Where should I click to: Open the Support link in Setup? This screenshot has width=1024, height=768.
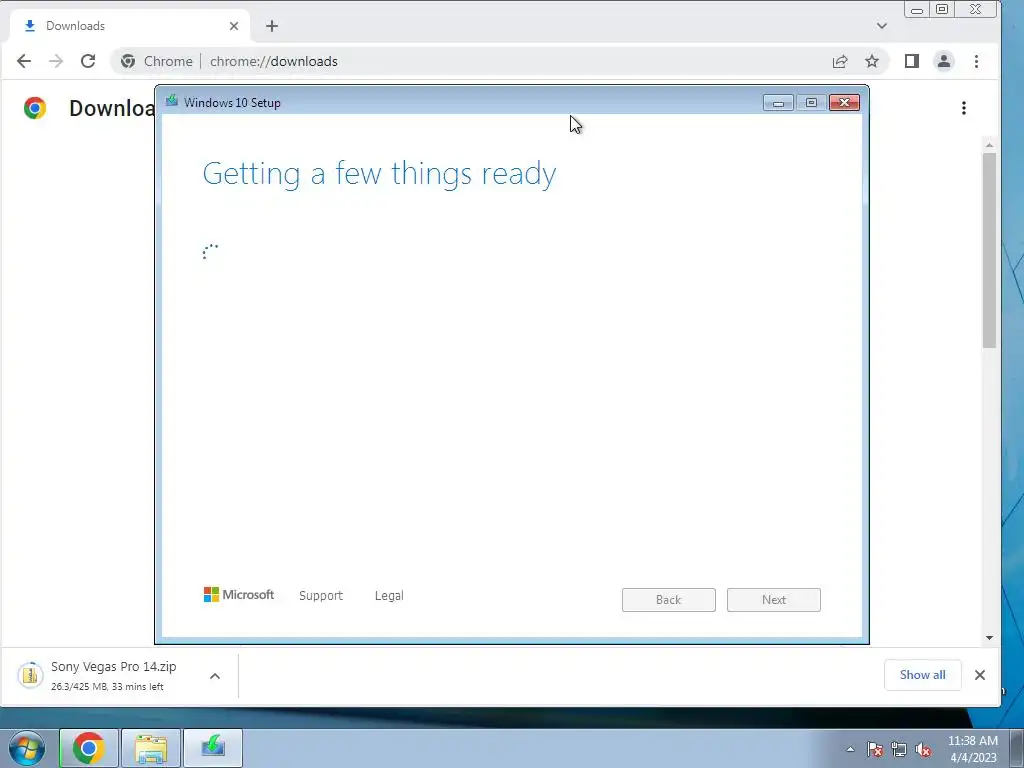[321, 596]
